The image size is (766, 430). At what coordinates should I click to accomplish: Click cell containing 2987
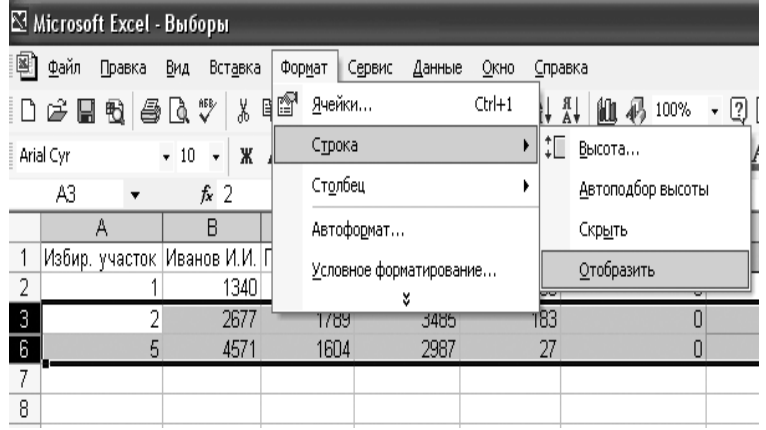(x=406, y=349)
